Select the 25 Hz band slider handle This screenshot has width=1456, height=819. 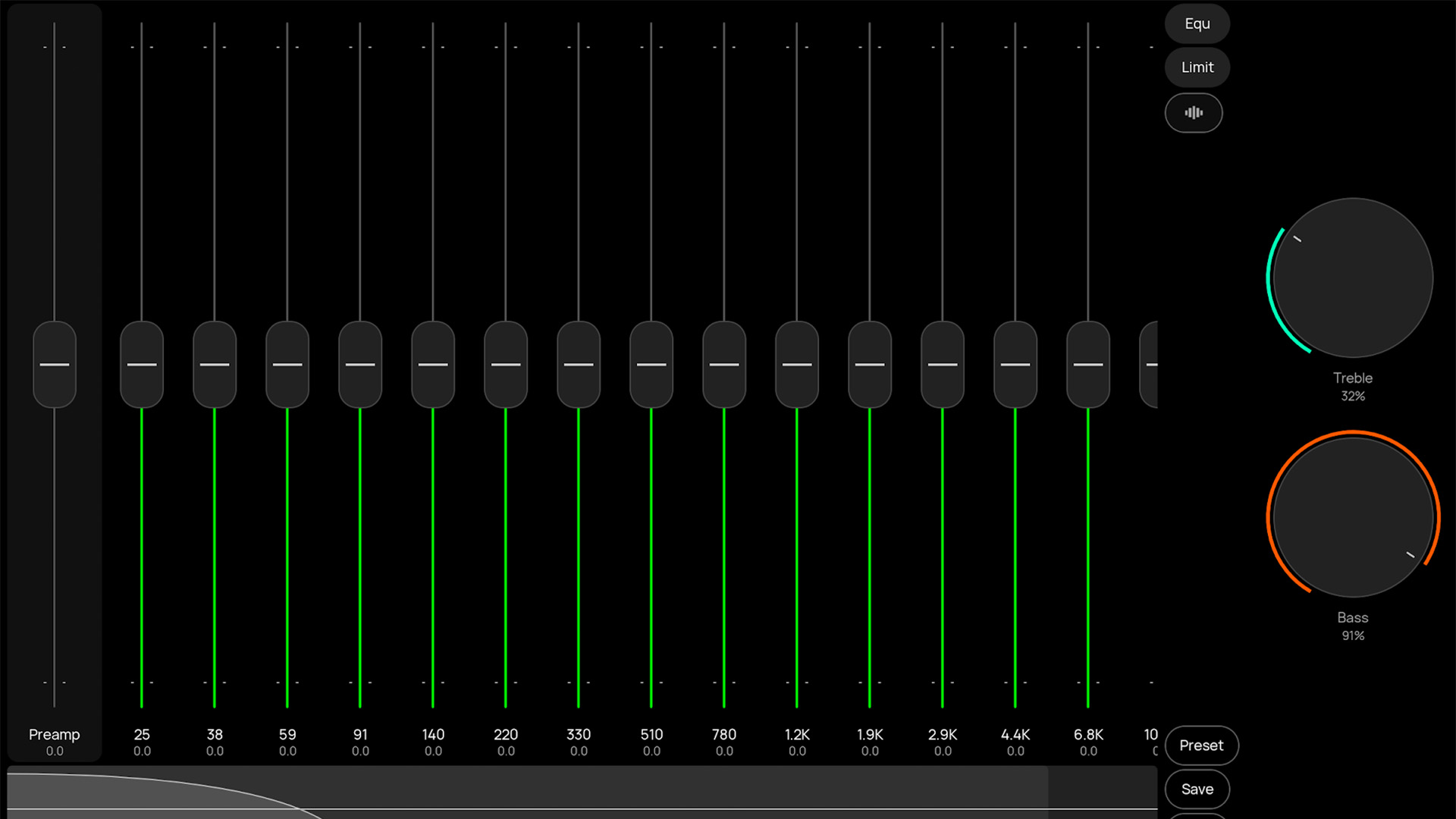[x=142, y=365]
